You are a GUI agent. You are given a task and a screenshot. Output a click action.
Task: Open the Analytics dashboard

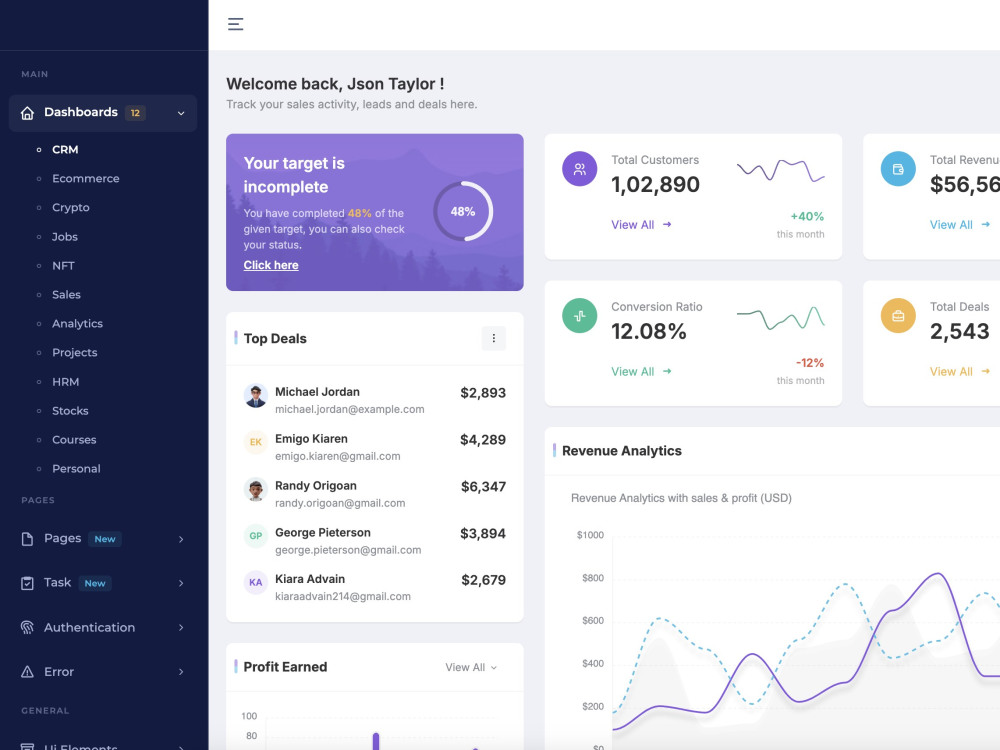tap(77, 324)
